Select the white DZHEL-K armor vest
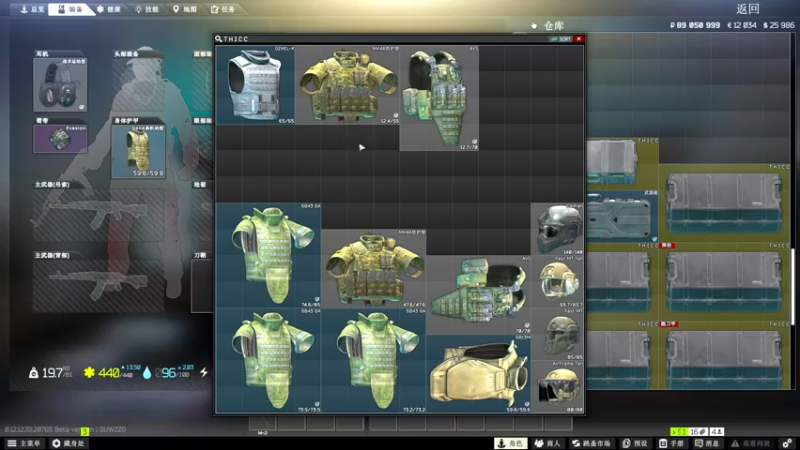The height and width of the screenshot is (450, 800). (x=255, y=85)
